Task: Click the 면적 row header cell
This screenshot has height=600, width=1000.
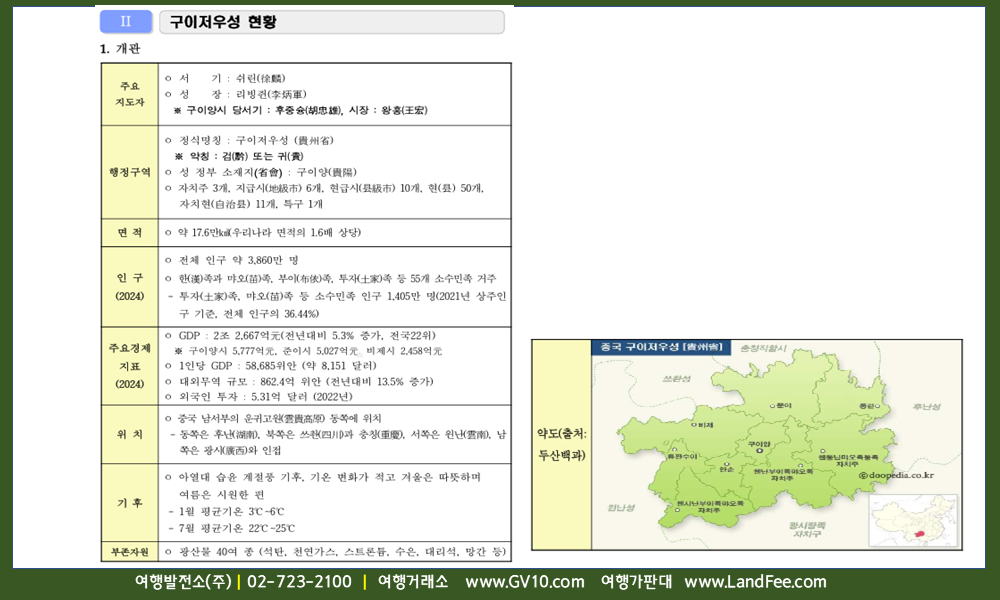Action: coord(130,233)
